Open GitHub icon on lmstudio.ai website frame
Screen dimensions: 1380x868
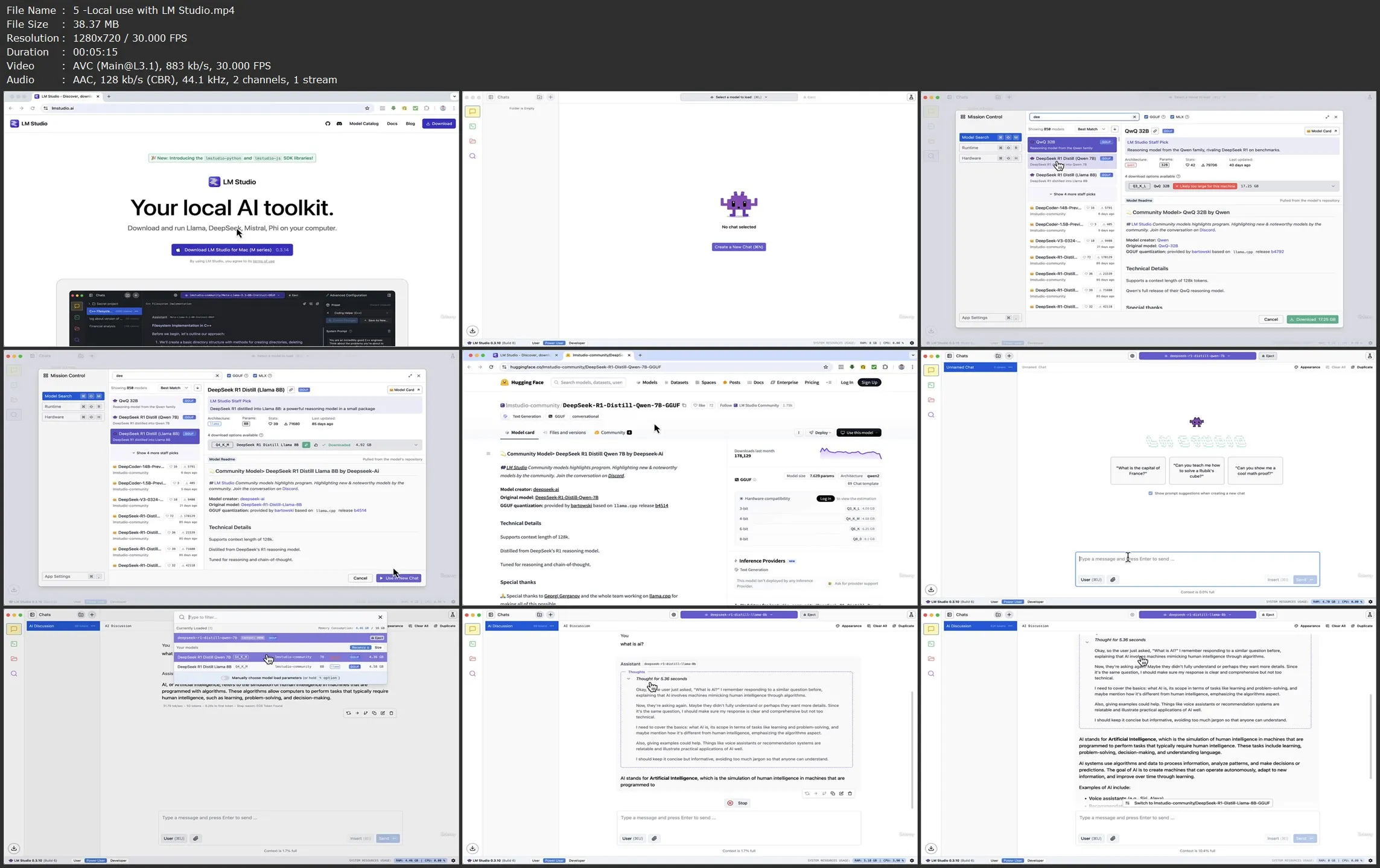tap(328, 124)
